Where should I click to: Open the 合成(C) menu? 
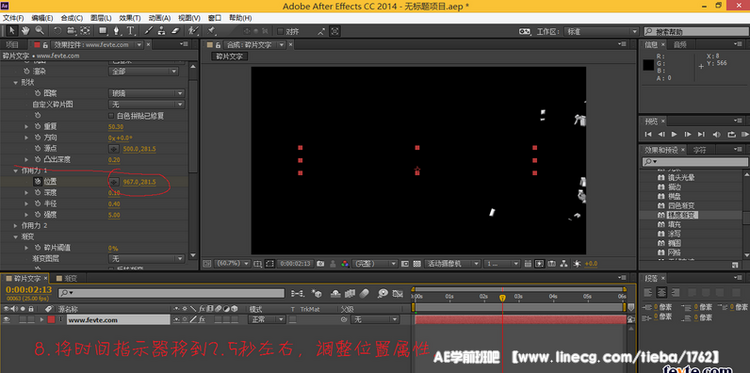point(71,18)
